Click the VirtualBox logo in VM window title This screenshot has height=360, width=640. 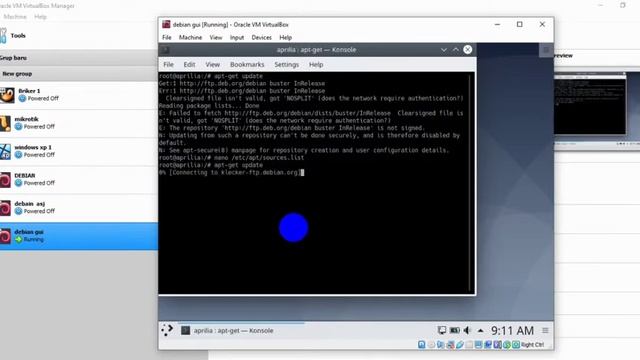pos(166,24)
